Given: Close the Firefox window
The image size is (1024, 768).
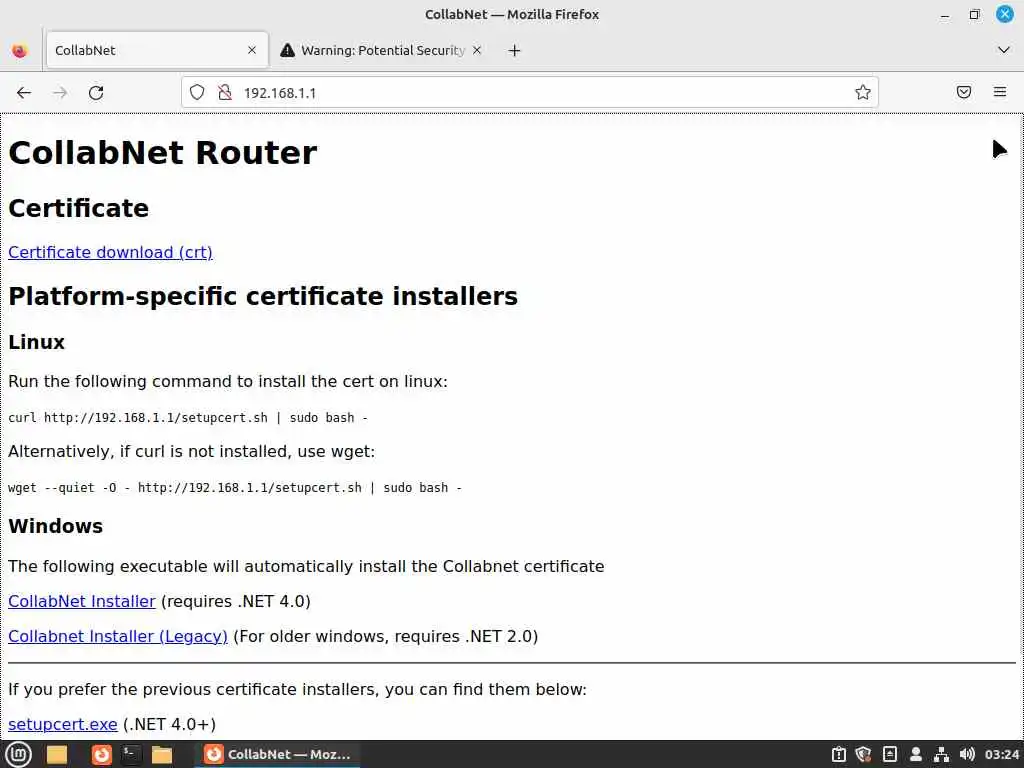Looking at the screenshot, I should coord(1004,14).
